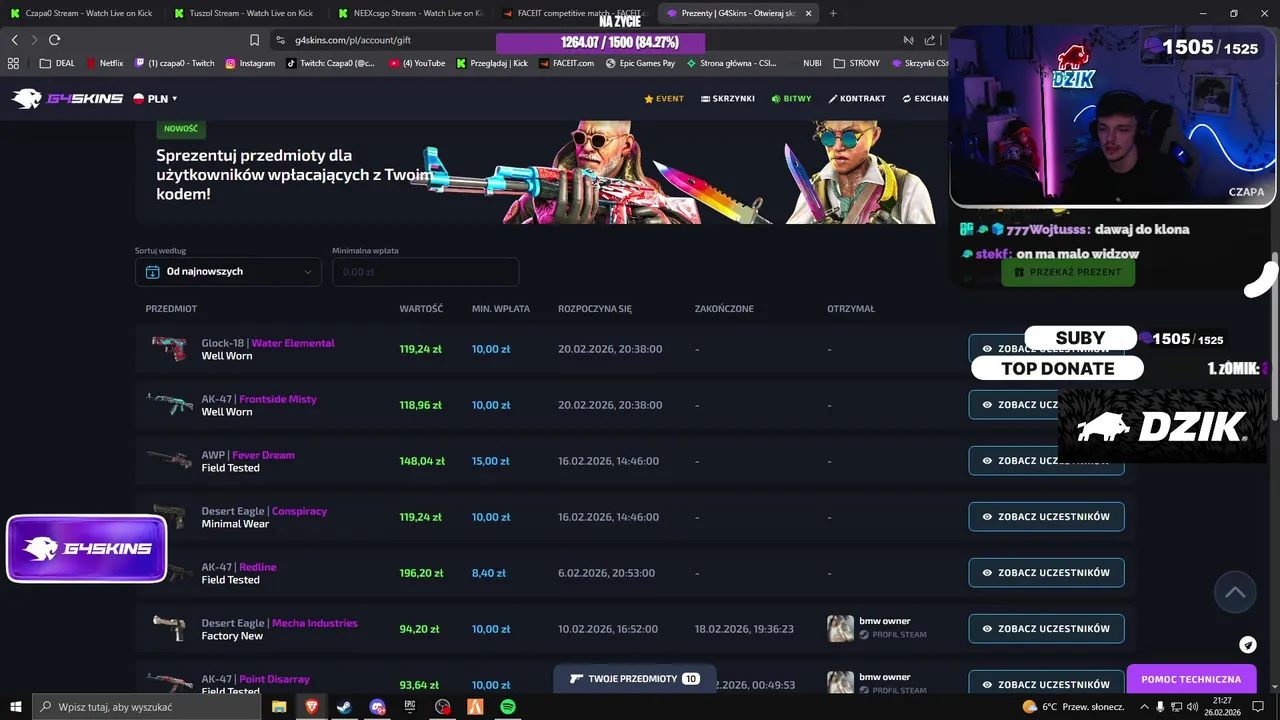Open the KONTRAKT menu item
The image size is (1280, 720).
(857, 99)
